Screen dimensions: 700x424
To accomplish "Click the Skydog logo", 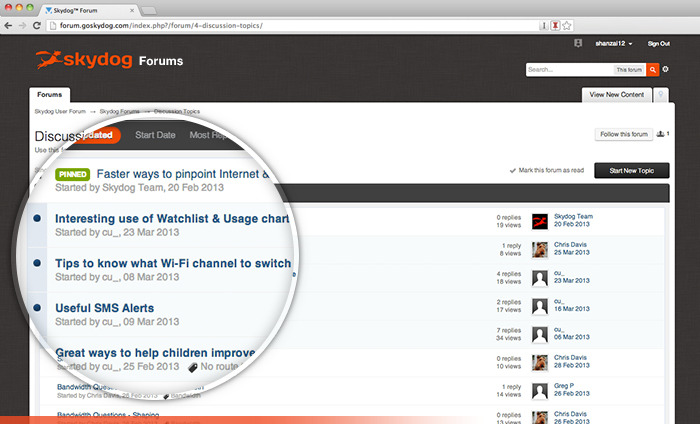I will point(84,59).
